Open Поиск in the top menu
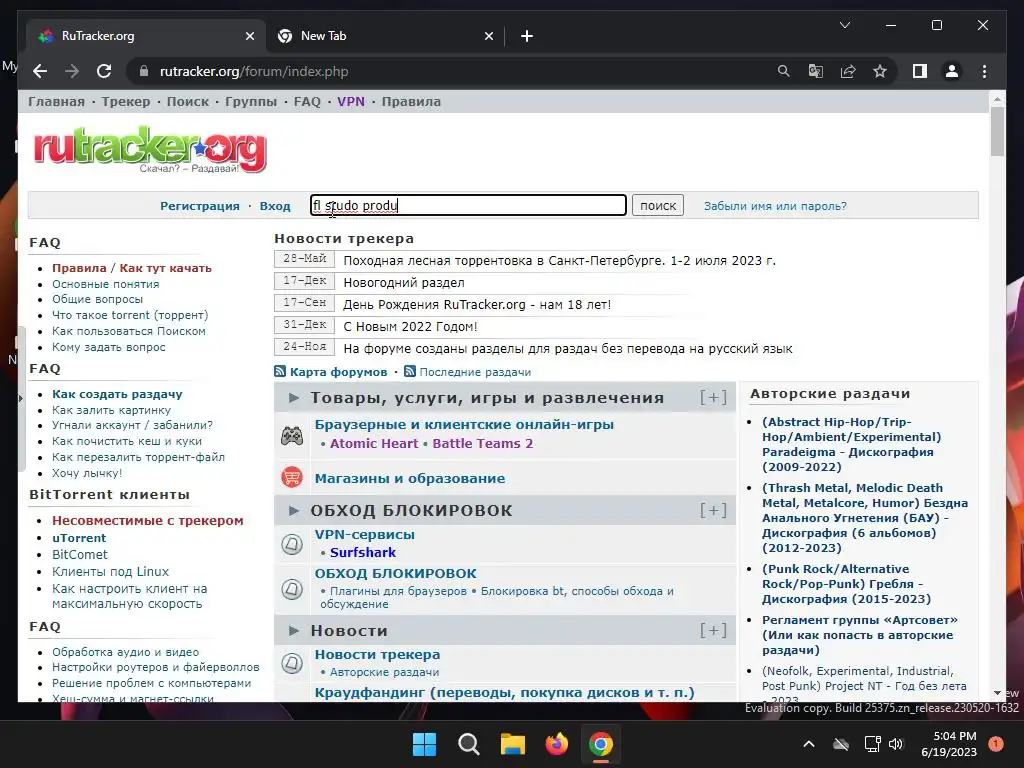The height and width of the screenshot is (768, 1024). pyautogui.click(x=188, y=102)
